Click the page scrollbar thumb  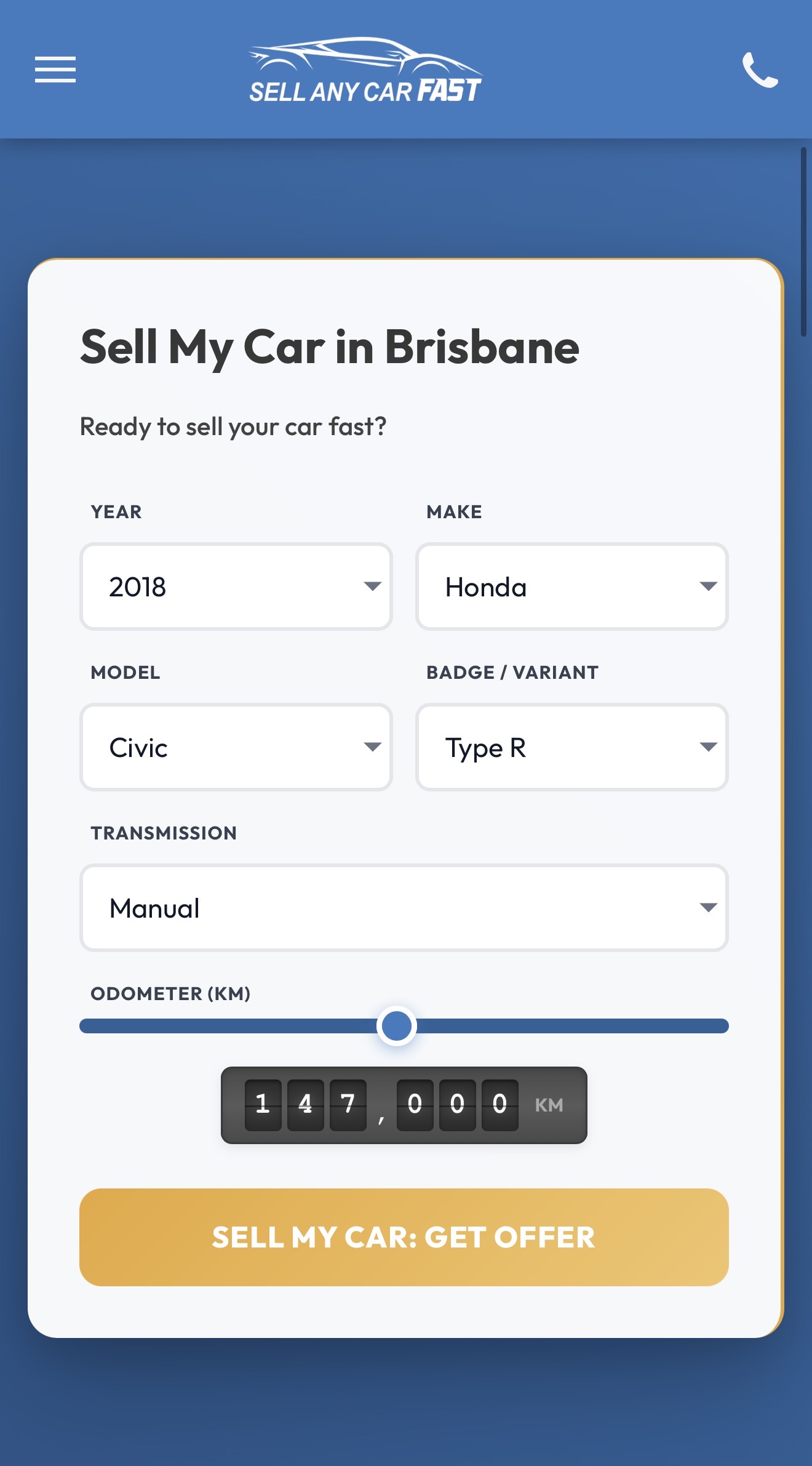point(803,241)
